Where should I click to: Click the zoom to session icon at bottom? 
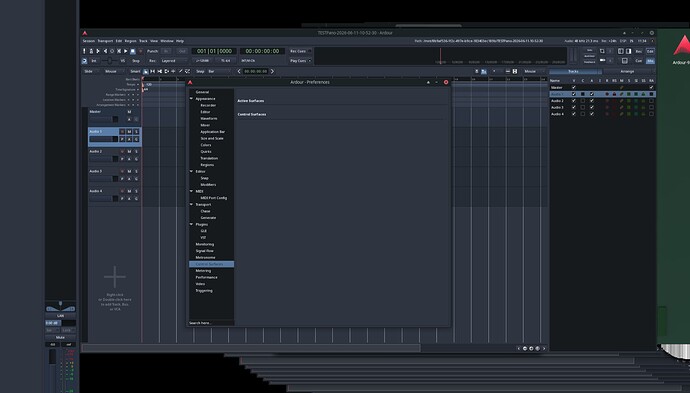point(537,348)
